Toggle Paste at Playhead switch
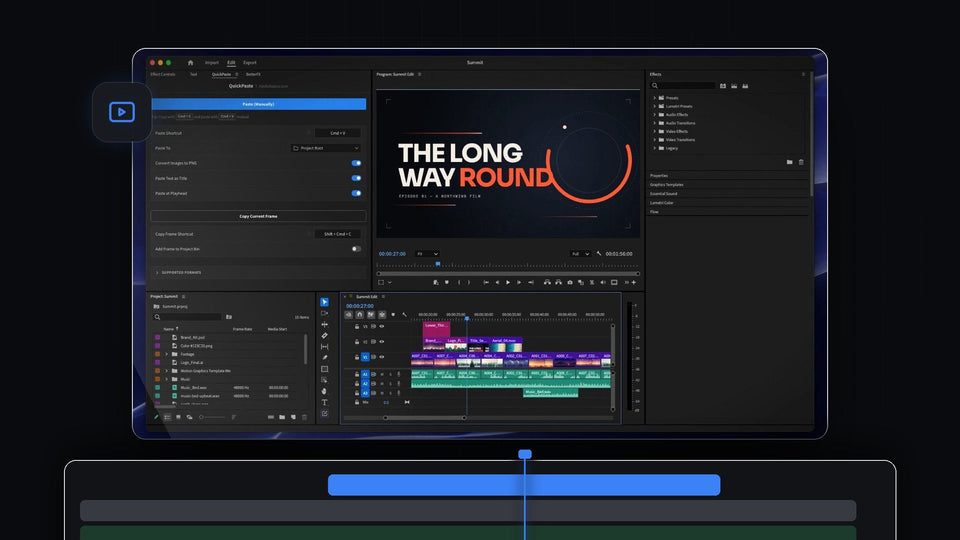This screenshot has height=540, width=960. pyautogui.click(x=356, y=193)
